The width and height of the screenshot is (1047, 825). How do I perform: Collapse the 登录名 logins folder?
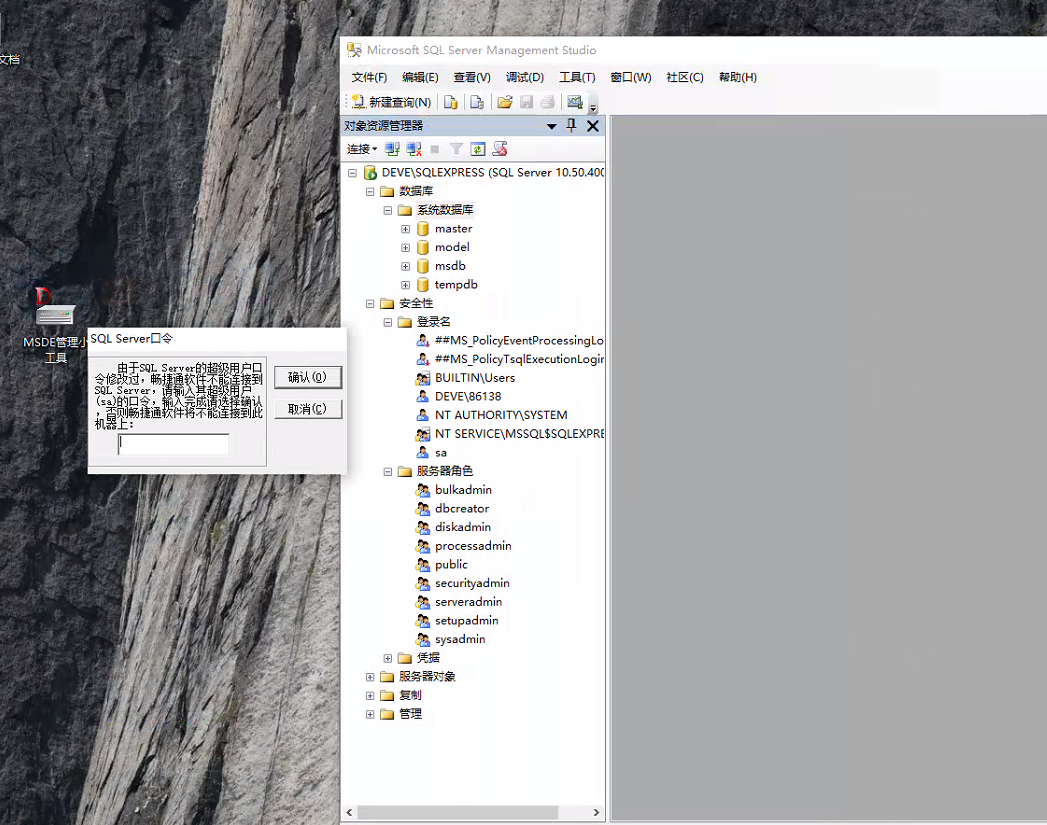tap(388, 322)
